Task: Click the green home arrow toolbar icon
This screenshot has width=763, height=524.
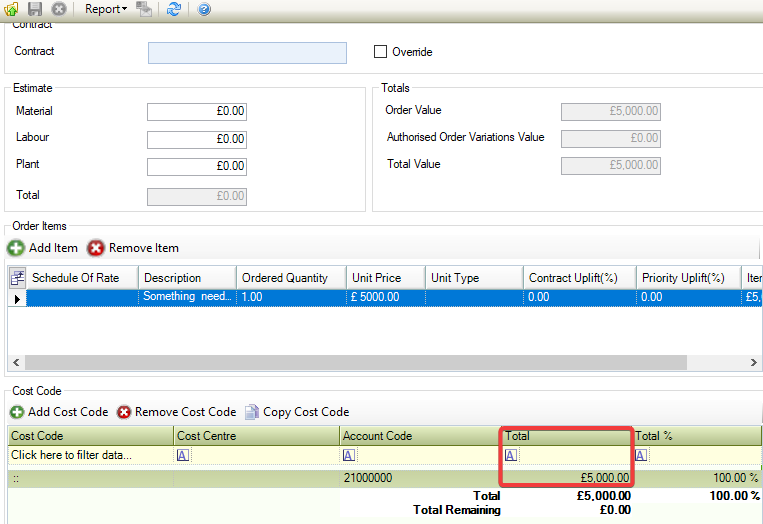Action: click(12, 9)
